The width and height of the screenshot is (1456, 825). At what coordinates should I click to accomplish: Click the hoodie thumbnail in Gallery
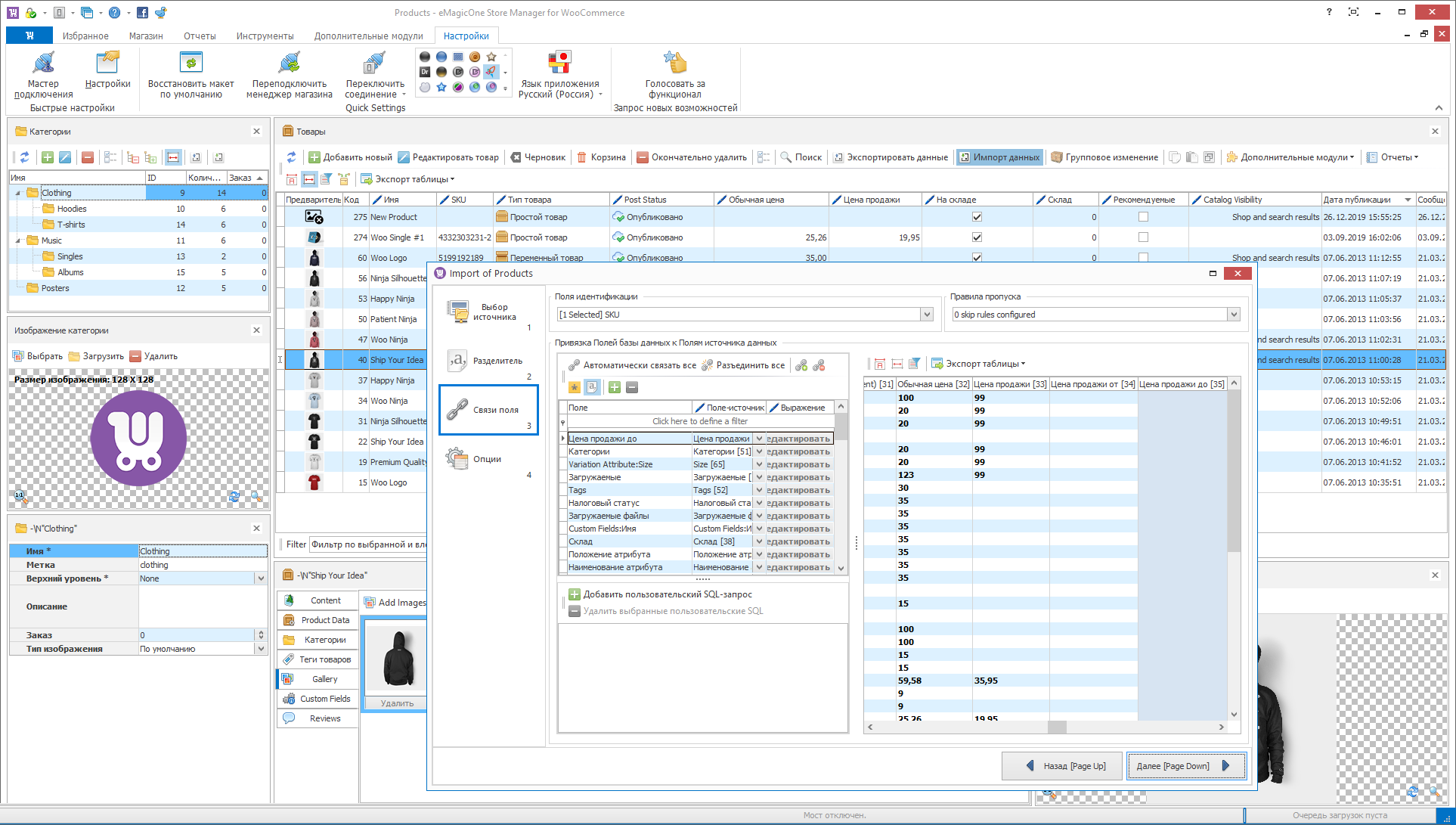pos(398,658)
